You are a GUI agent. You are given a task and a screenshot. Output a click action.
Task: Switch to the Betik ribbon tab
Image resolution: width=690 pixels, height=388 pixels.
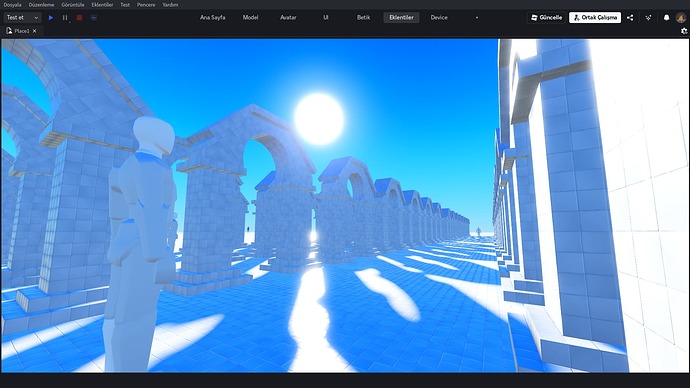363,18
